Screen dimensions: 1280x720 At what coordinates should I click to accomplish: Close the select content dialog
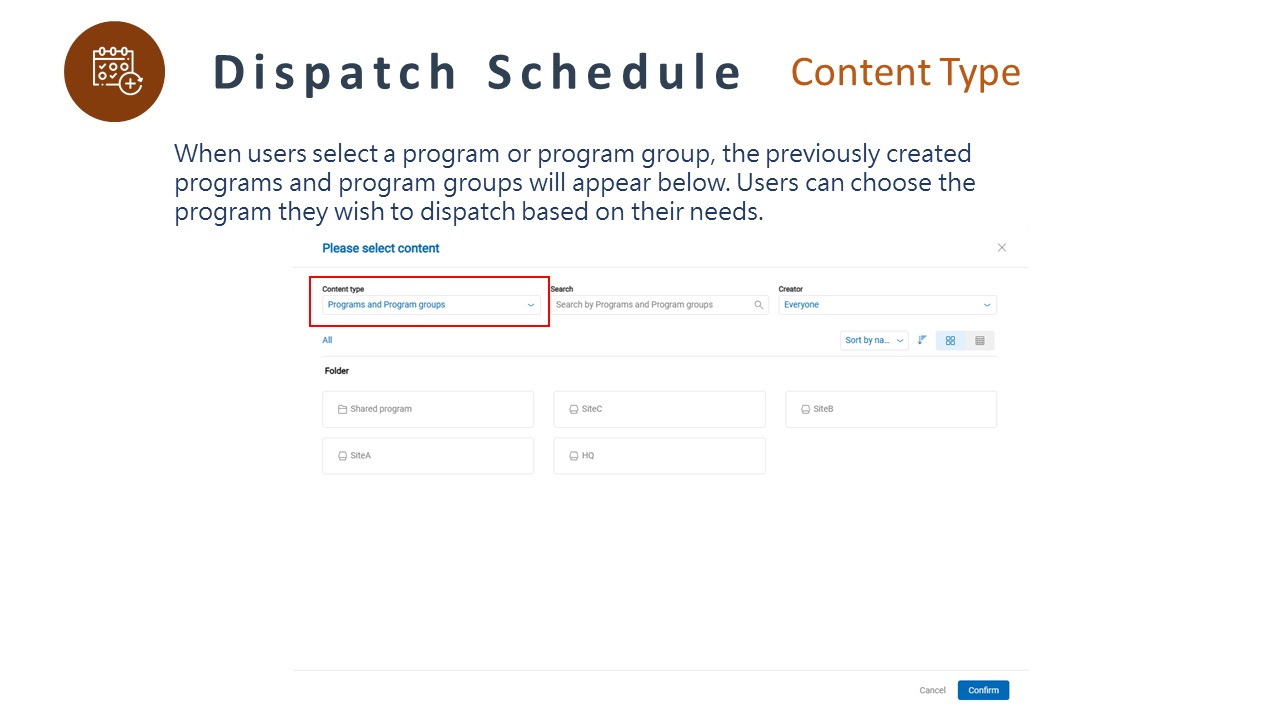click(1002, 248)
